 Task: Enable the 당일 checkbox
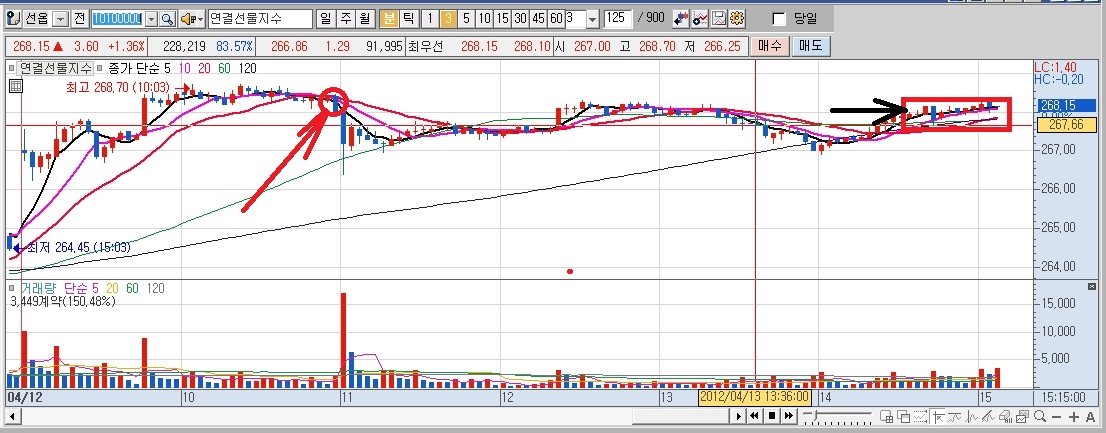[x=779, y=19]
